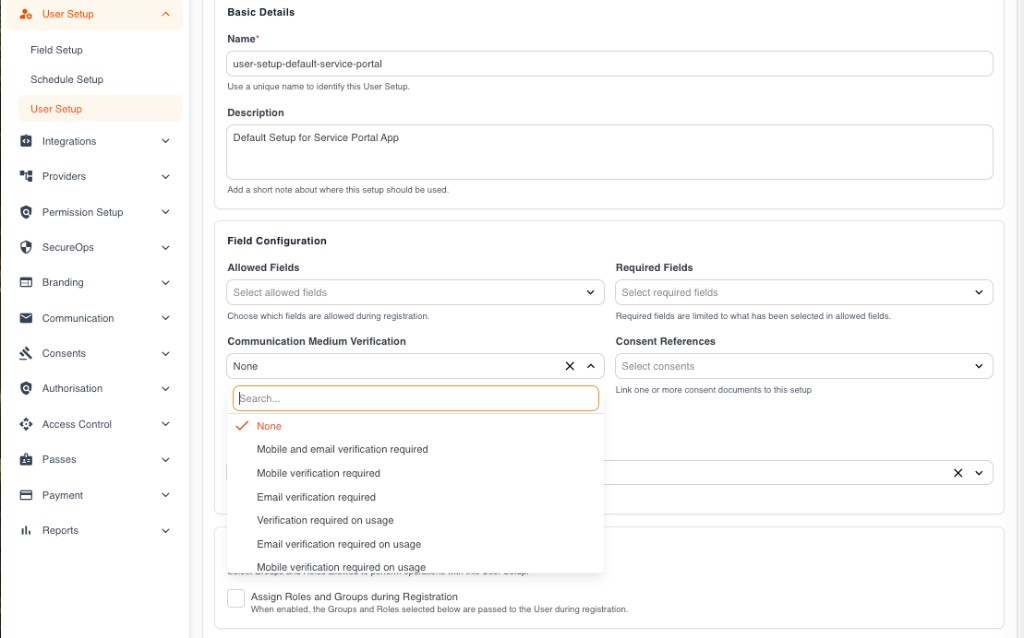Click the Authorisation sidebar icon
Screen dimensions: 1024x638
pyautogui.click(x=25, y=389)
